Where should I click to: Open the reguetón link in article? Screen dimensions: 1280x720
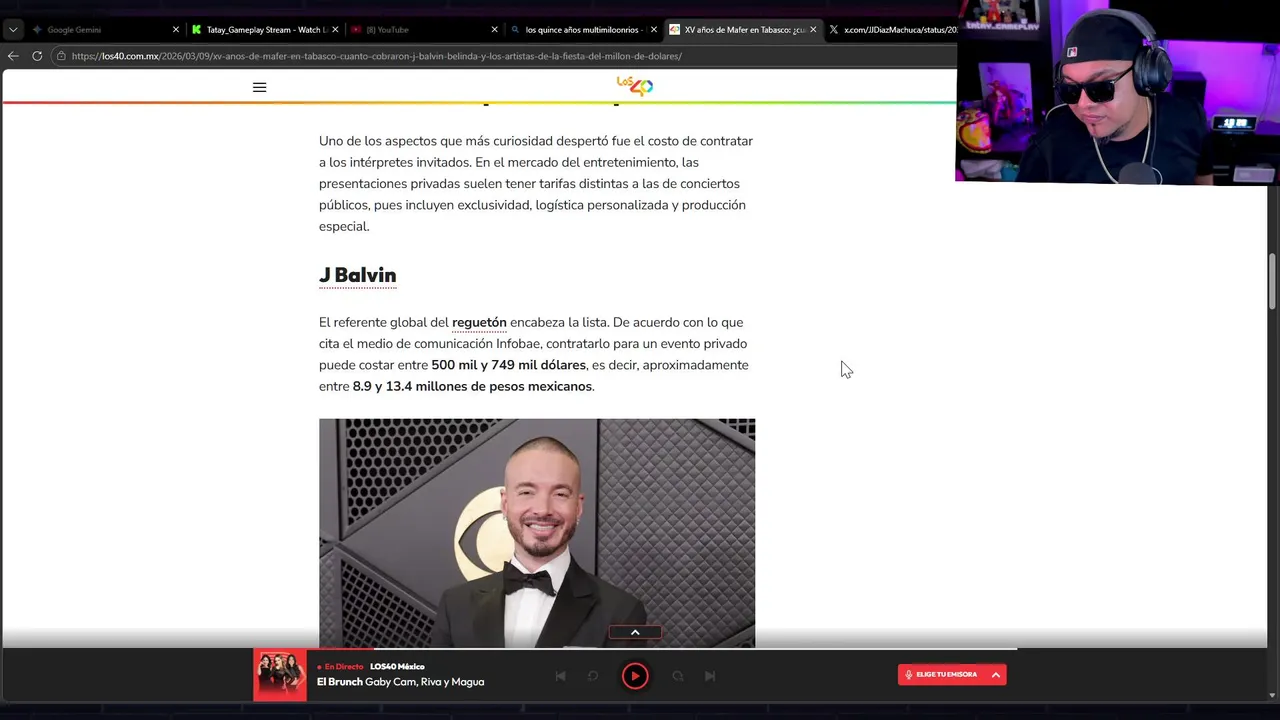pos(479,323)
